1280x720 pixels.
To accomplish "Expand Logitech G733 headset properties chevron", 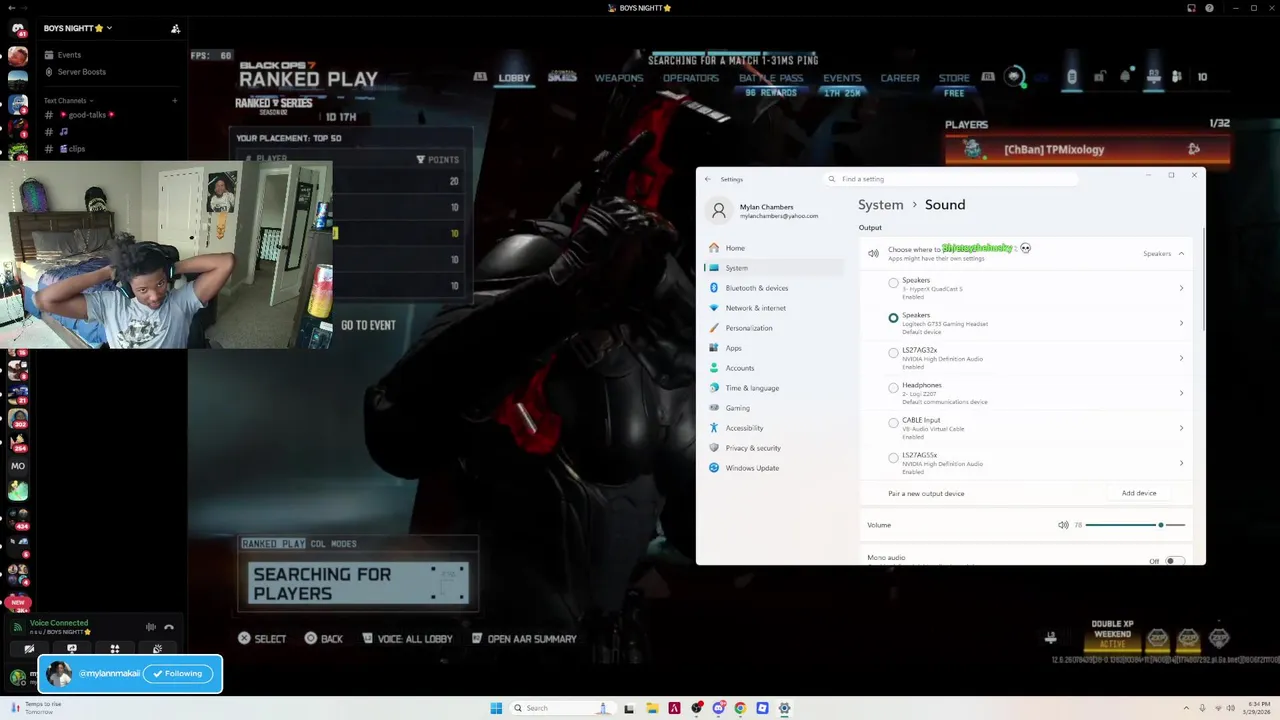I will click(1181, 323).
